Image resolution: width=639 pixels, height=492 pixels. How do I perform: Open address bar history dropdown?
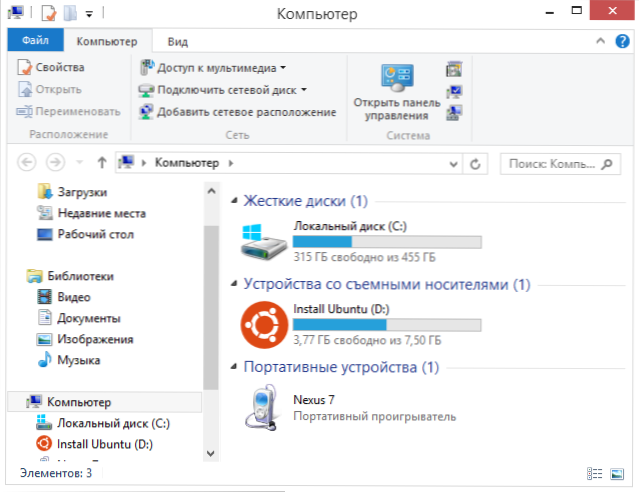[x=453, y=164]
